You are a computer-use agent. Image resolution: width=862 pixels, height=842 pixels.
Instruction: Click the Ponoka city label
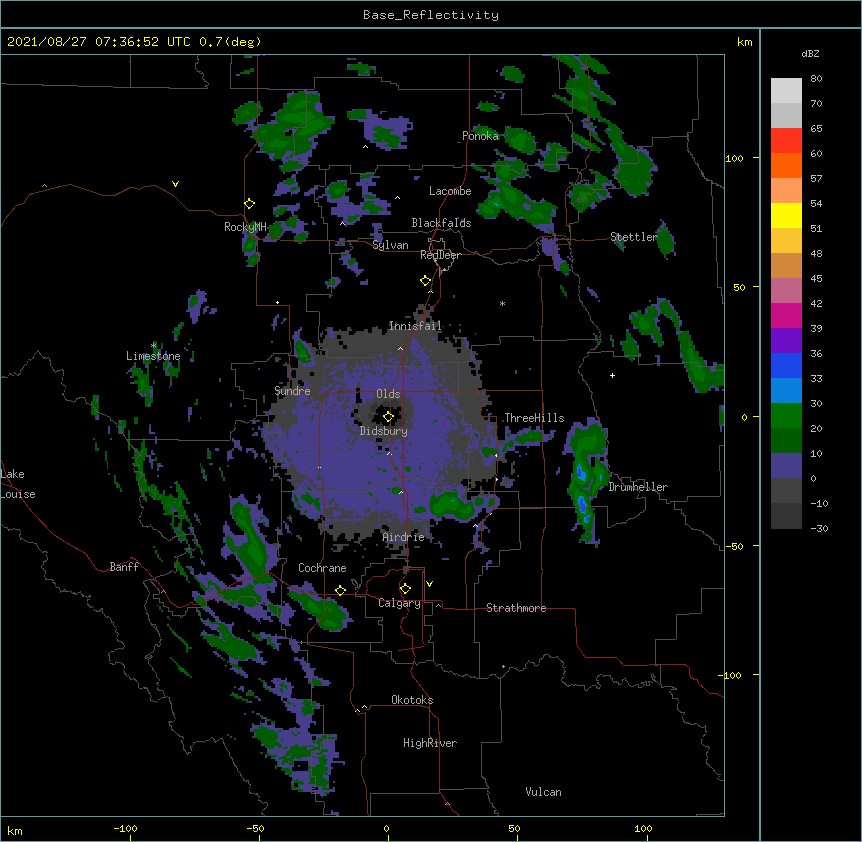tap(480, 136)
